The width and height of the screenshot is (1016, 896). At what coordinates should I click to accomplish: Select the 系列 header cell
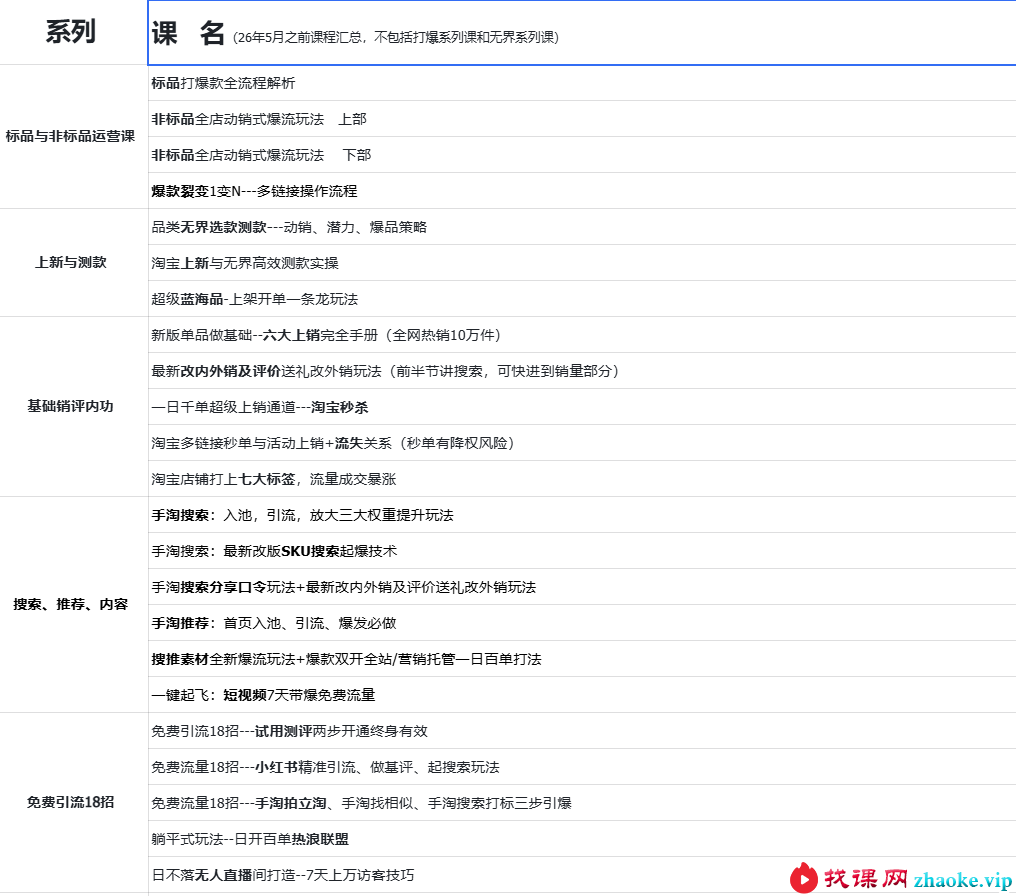(x=73, y=32)
